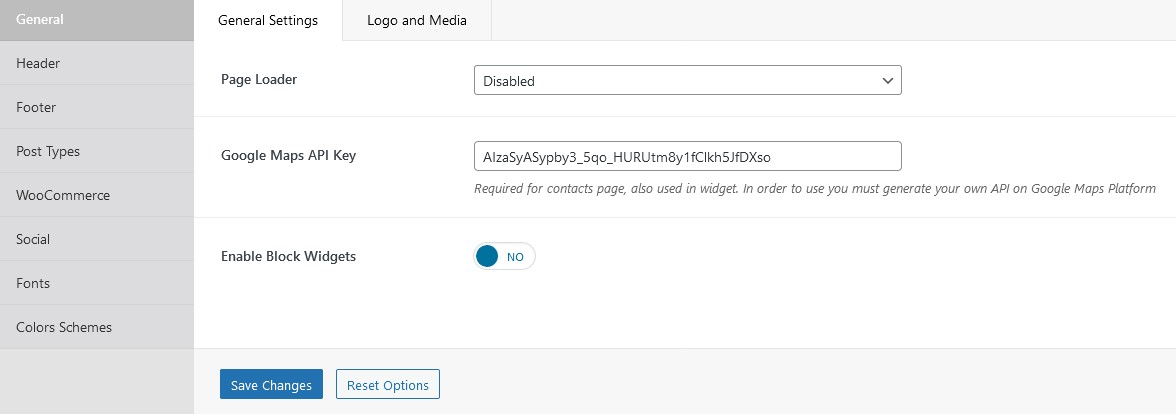Open the General settings section
This screenshot has width=1176, height=414.
[x=97, y=20]
